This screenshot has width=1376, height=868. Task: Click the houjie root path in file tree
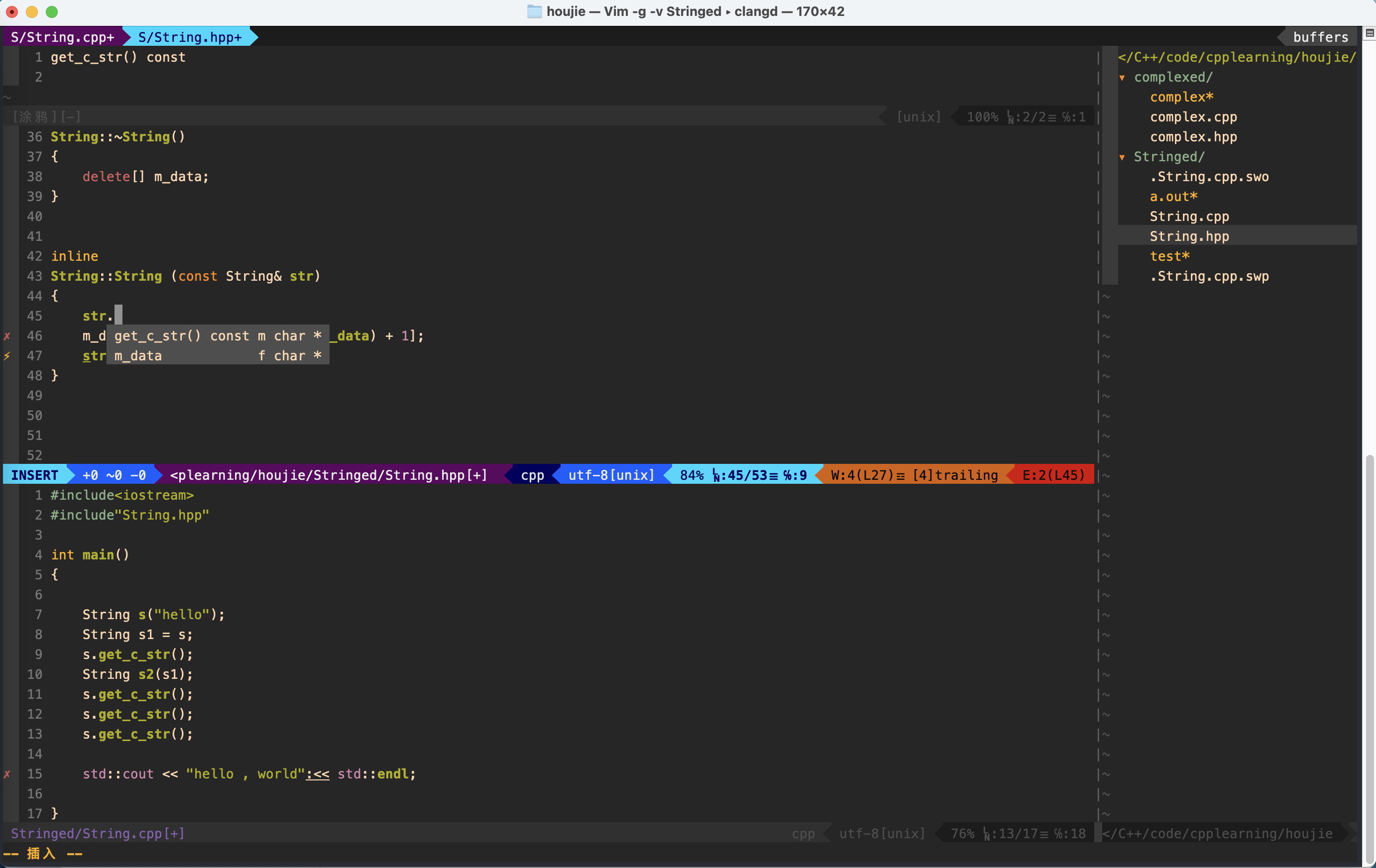tap(1237, 57)
